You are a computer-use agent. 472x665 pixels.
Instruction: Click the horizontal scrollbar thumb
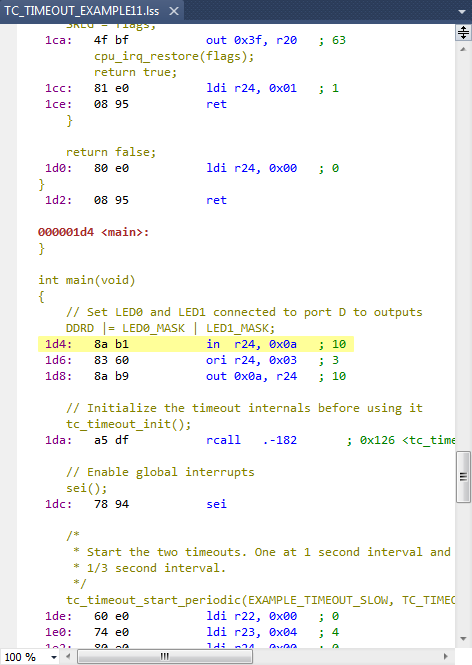click(x=165, y=657)
